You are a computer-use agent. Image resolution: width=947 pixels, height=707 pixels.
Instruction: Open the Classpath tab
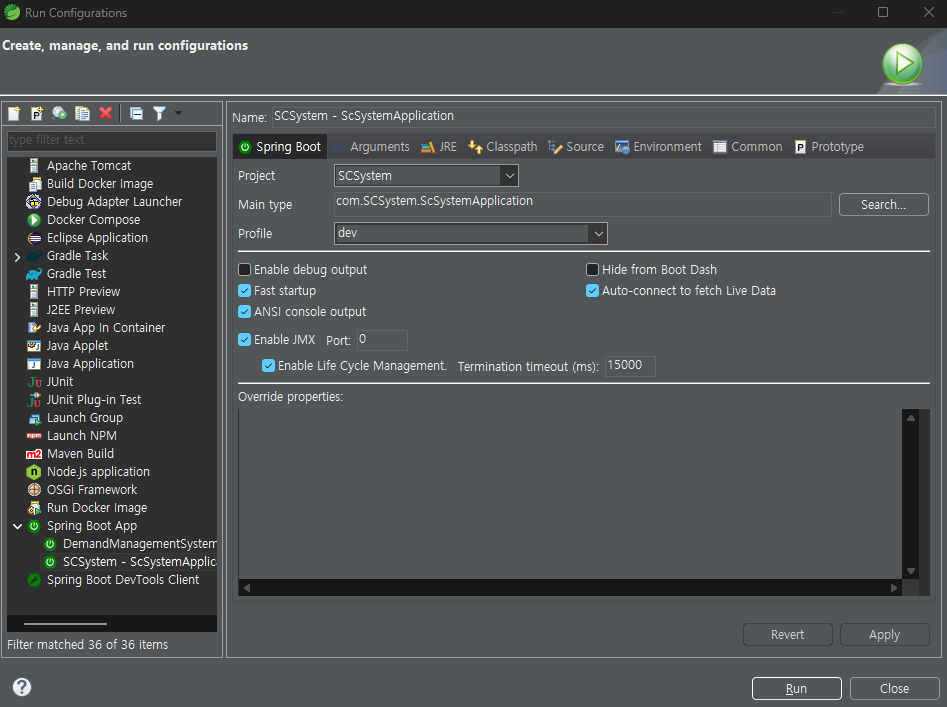tap(502, 147)
